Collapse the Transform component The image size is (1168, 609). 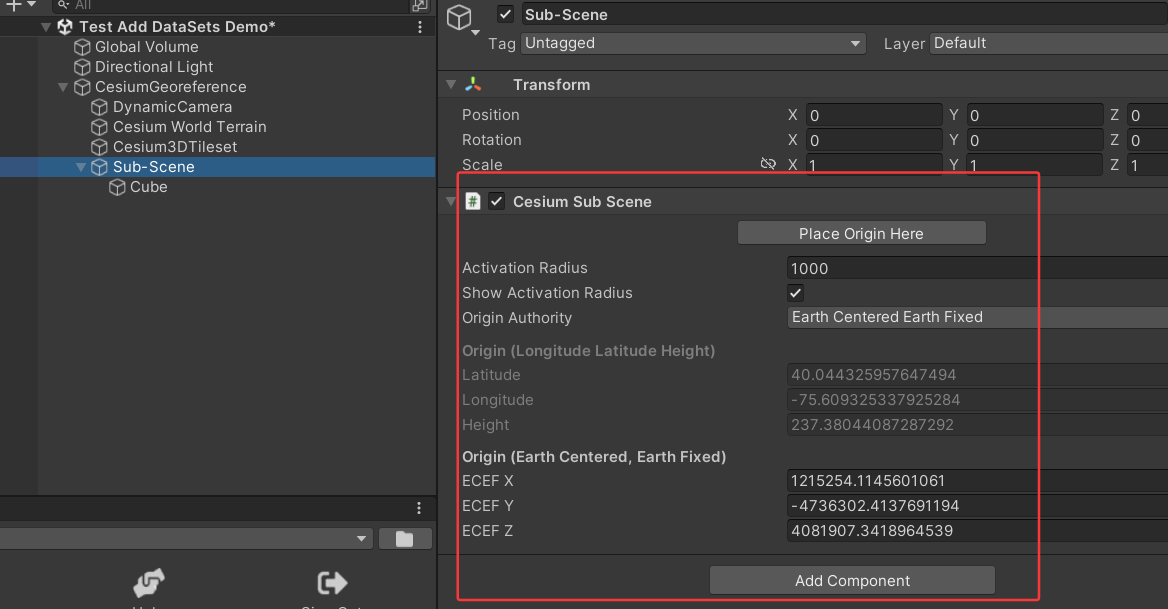[x=451, y=85]
